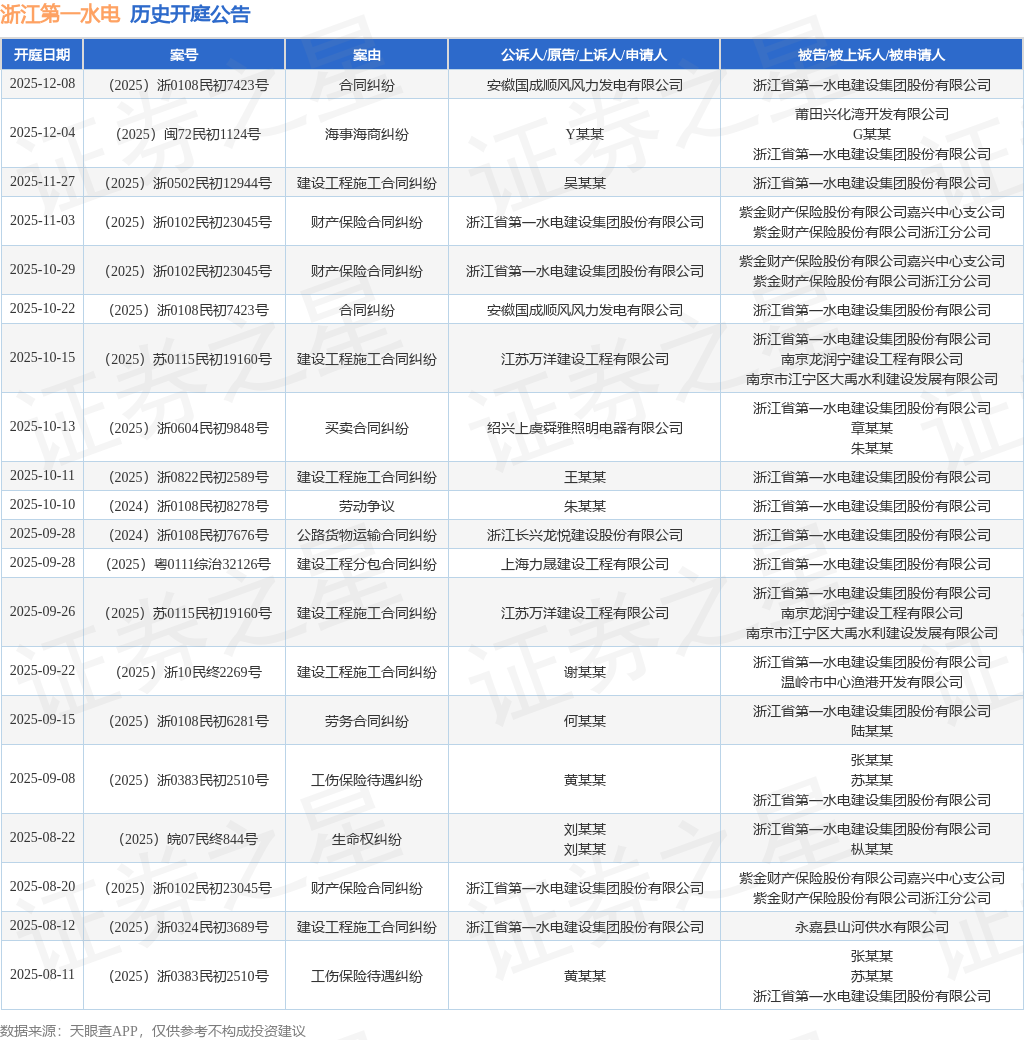Click defendant 枞某某
The height and width of the screenshot is (1040, 1024).
tap(871, 850)
